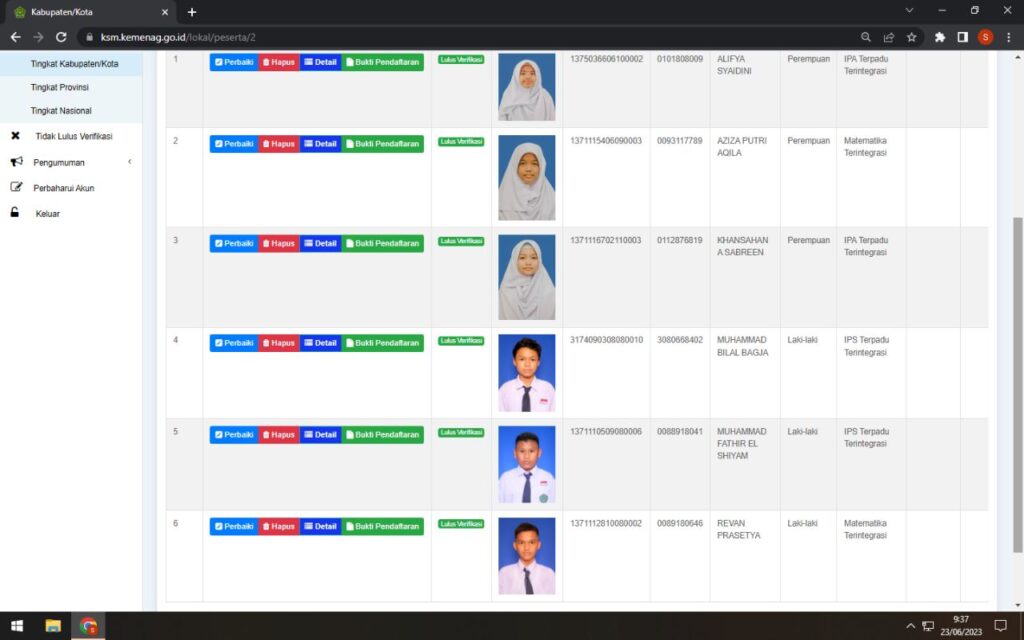
Task: Toggle the browser side panel icon
Action: (x=962, y=37)
